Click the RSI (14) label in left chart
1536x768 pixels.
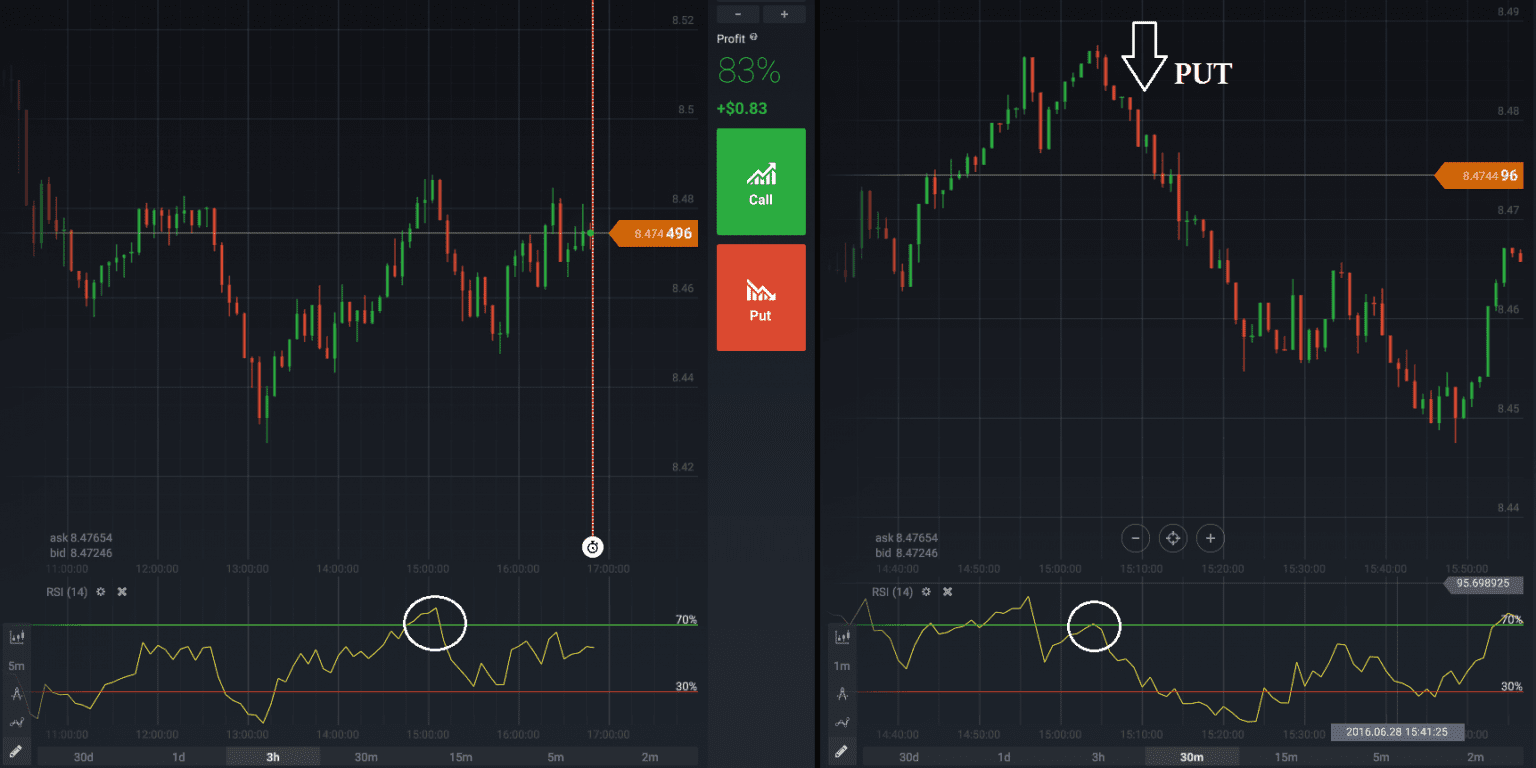pyautogui.click(x=67, y=592)
